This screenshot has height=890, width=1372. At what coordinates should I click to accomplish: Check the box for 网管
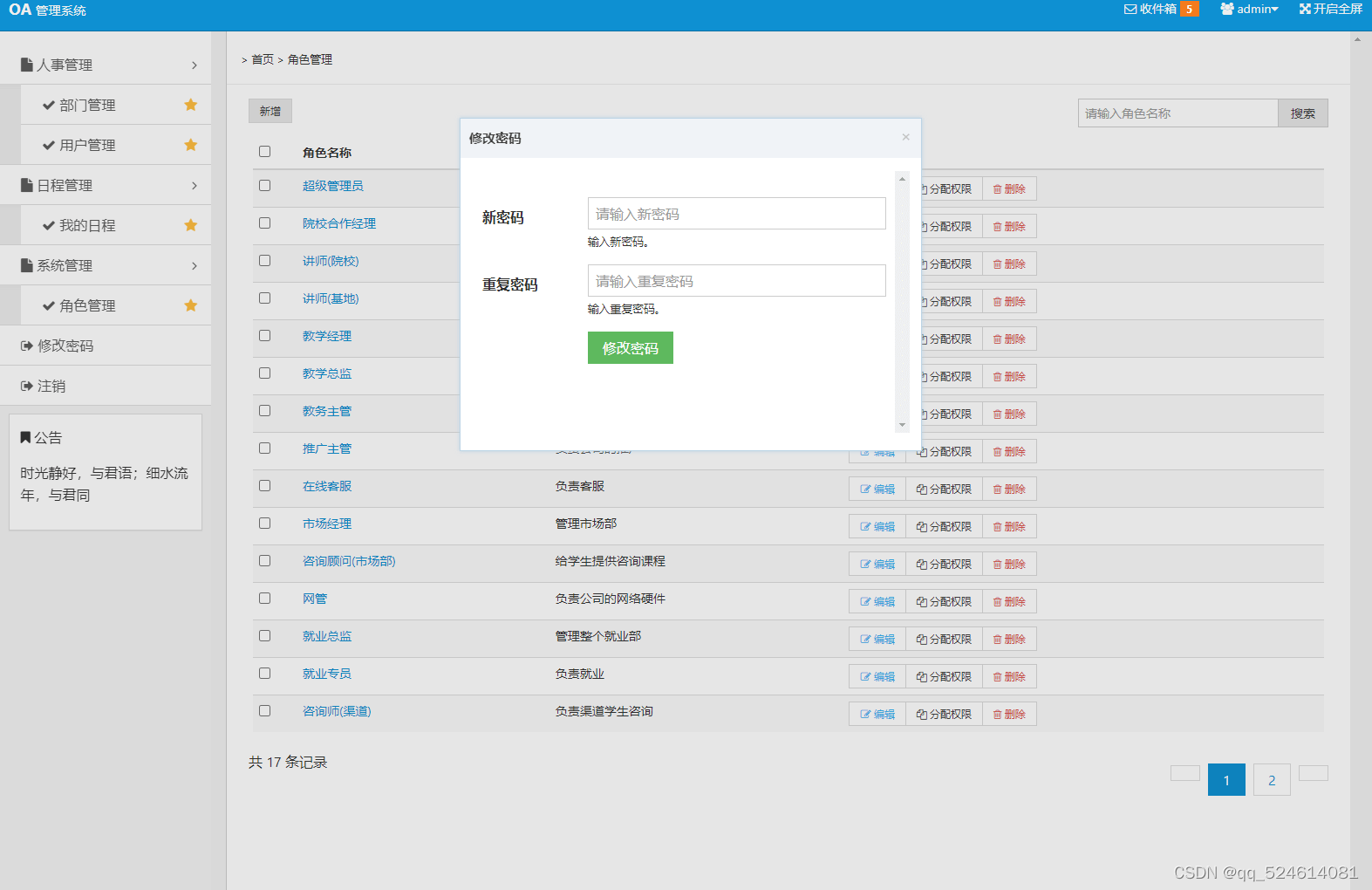(264, 599)
